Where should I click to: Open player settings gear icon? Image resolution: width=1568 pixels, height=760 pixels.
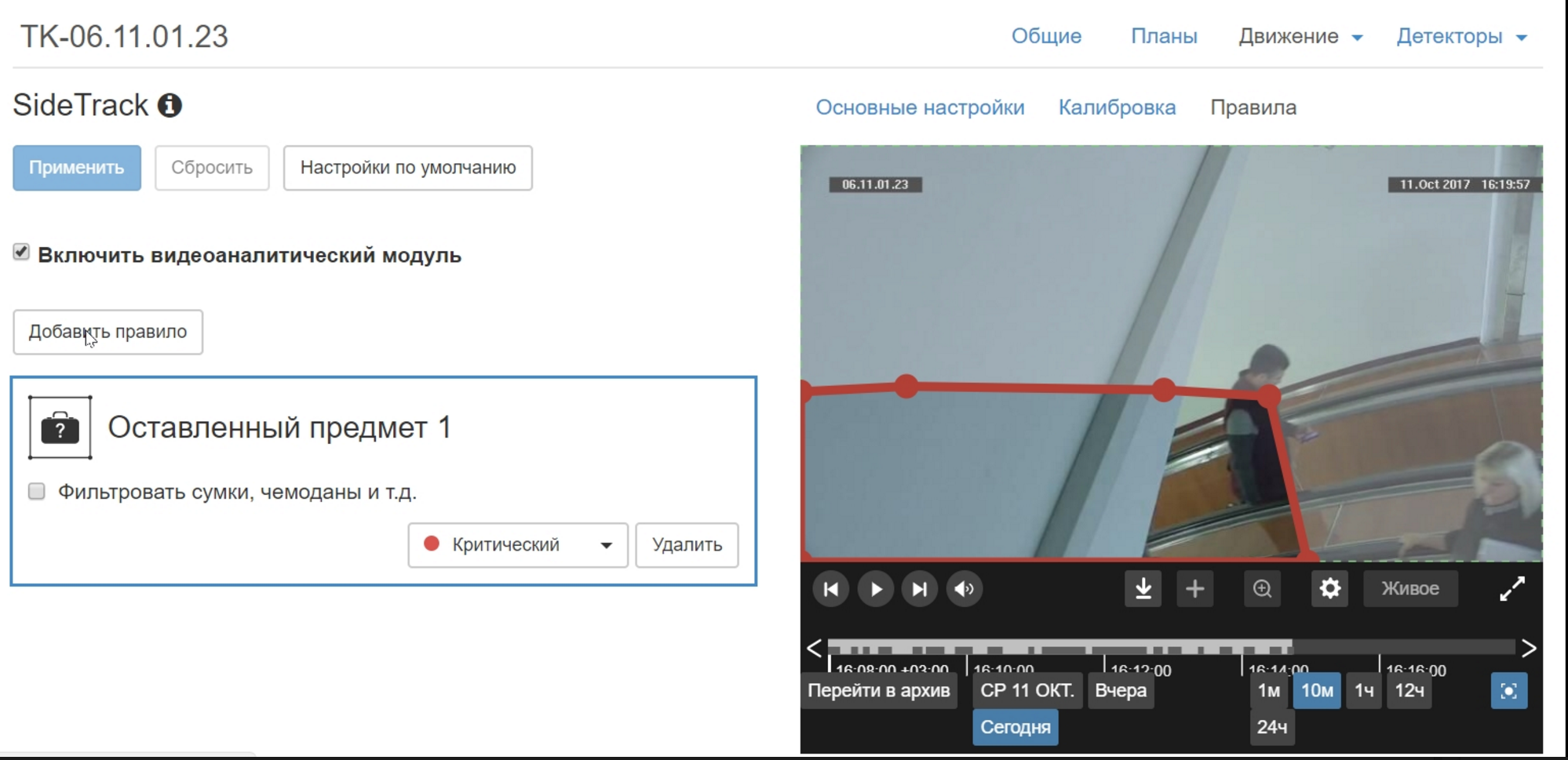click(1330, 589)
